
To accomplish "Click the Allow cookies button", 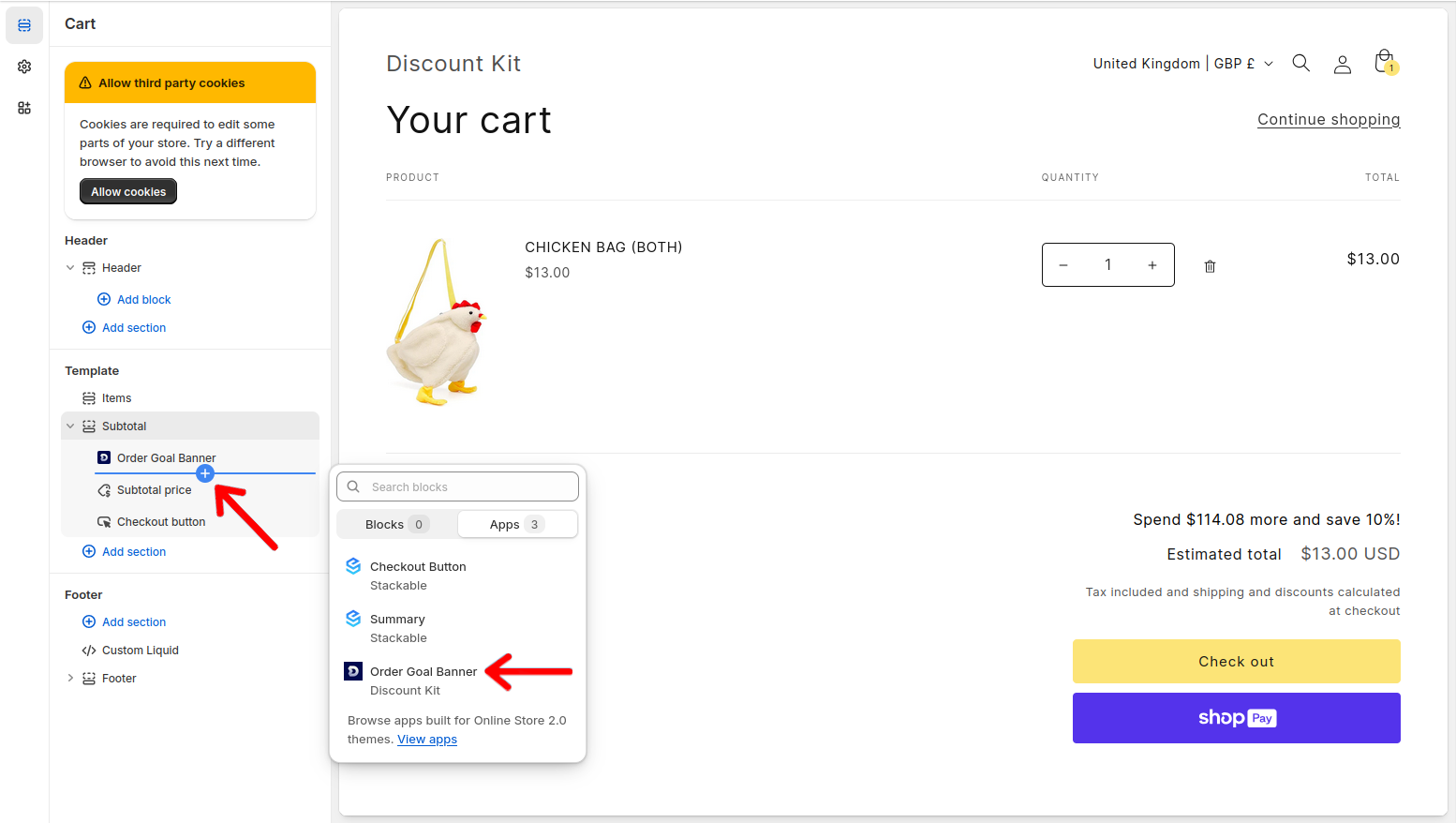I will [128, 191].
